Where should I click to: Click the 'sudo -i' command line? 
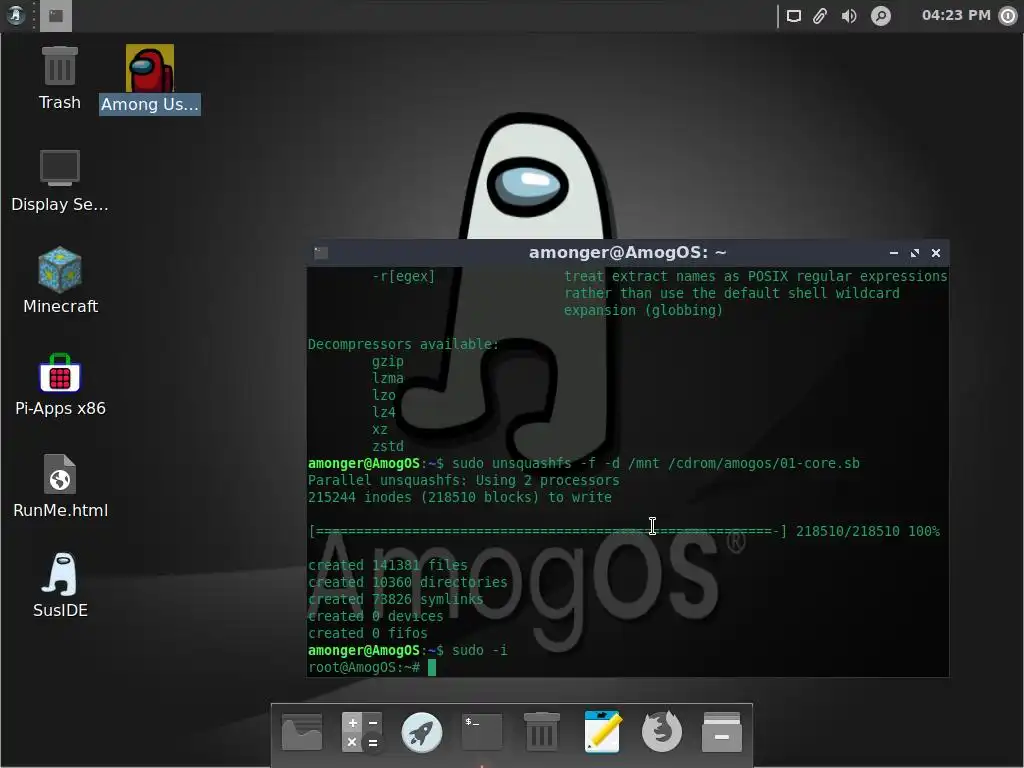(407, 650)
